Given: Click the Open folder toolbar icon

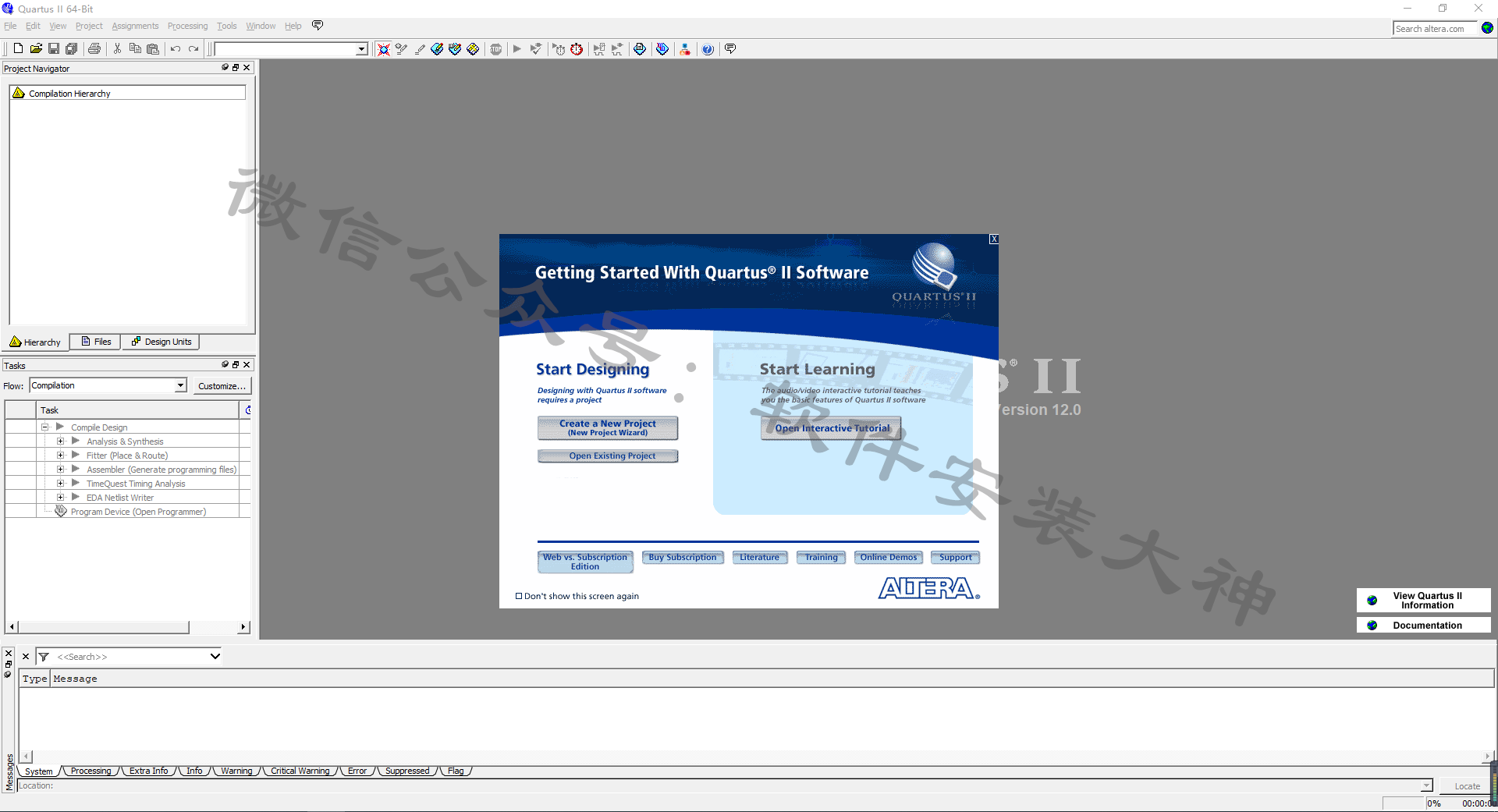Looking at the screenshot, I should [x=36, y=48].
